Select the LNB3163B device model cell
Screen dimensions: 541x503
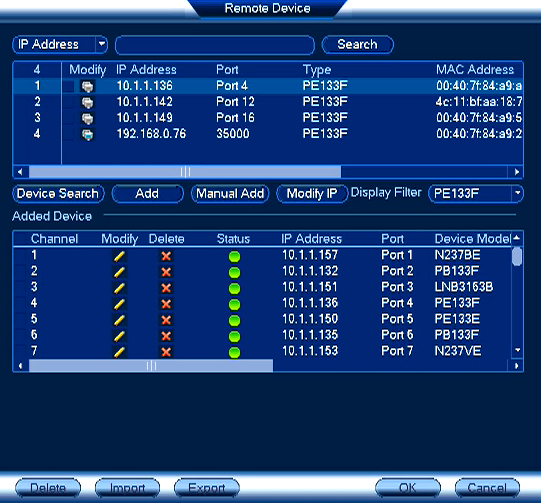[x=464, y=287]
